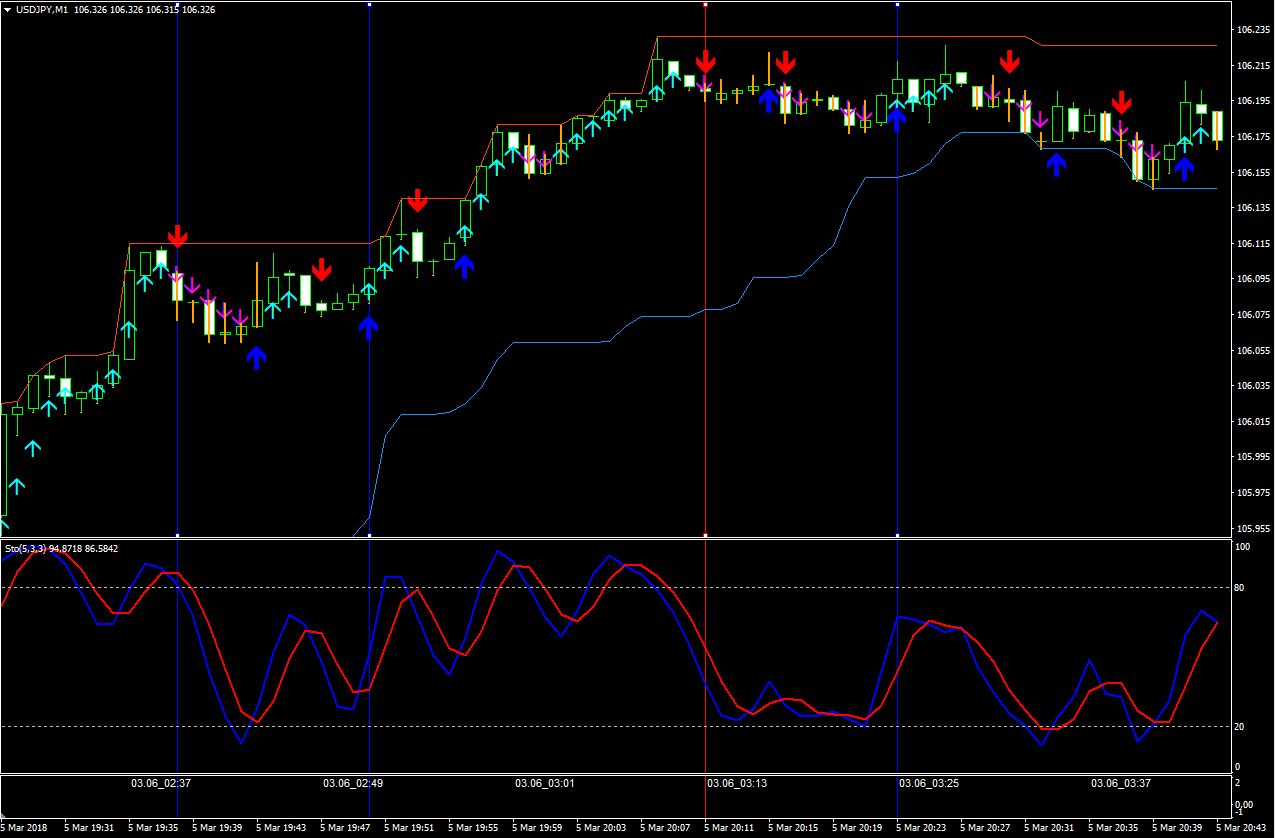Click the 106.235 price scale label

pyautogui.click(x=1252, y=30)
